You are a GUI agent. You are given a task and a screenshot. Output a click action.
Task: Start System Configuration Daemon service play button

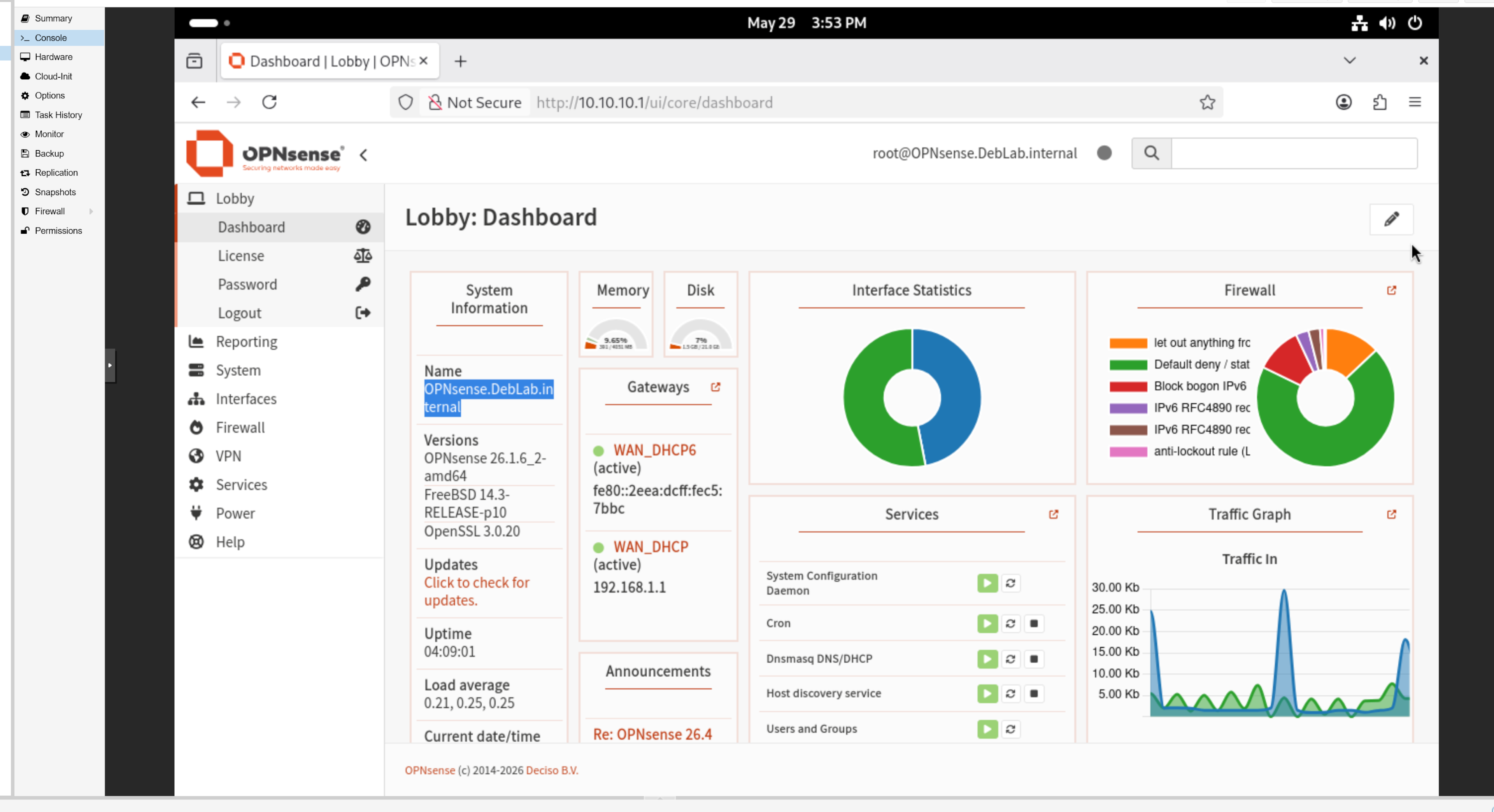click(x=987, y=583)
